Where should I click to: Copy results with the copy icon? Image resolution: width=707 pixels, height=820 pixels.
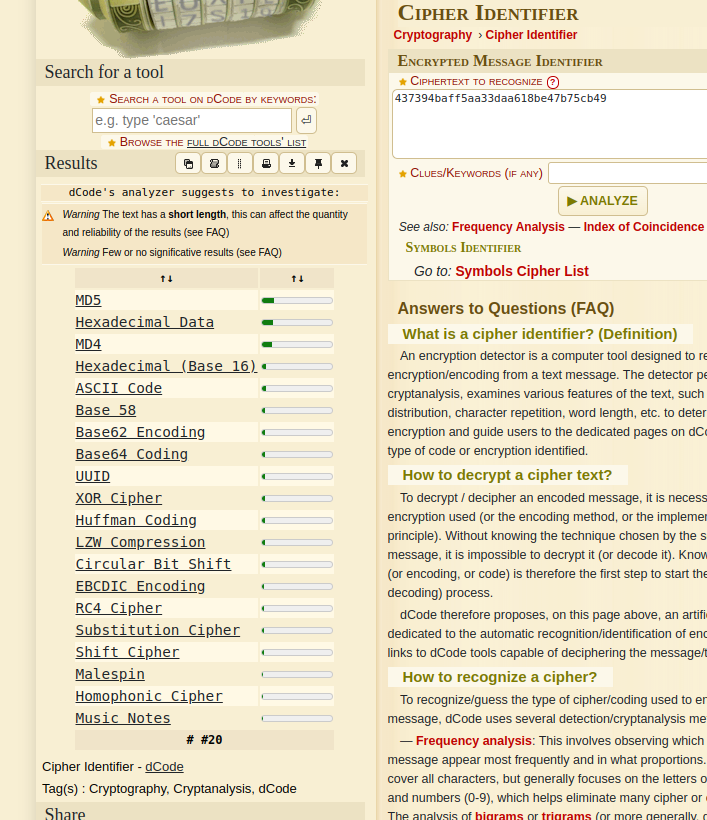coord(188,164)
